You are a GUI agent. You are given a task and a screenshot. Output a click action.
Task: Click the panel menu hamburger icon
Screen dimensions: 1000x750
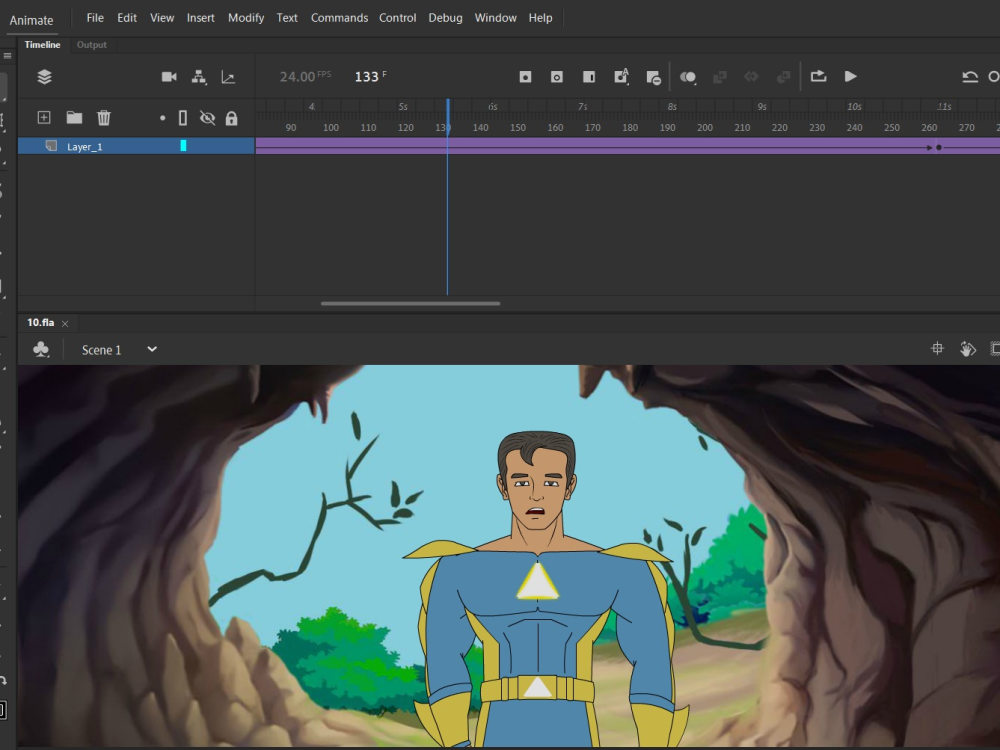[8, 55]
